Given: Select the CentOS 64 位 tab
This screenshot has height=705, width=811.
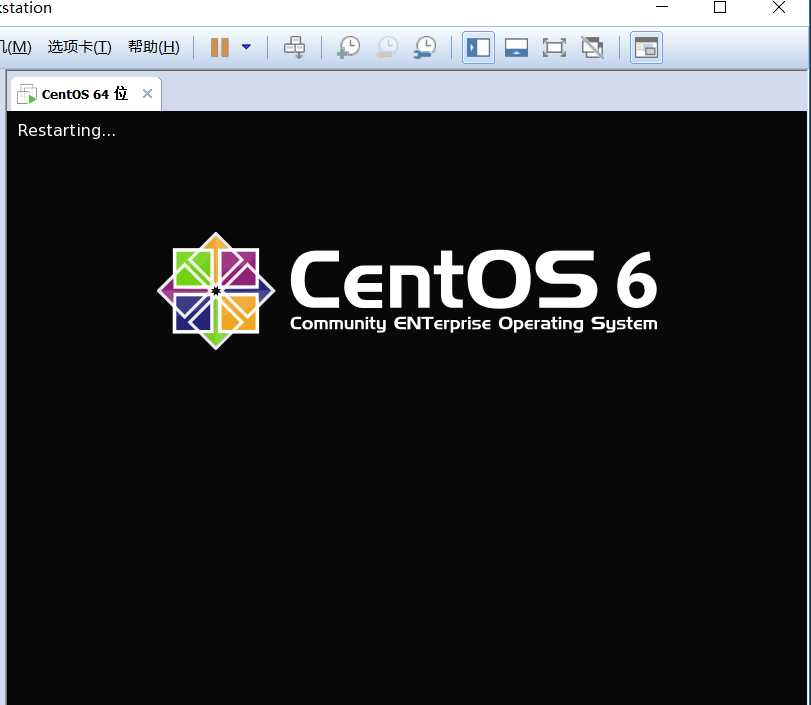Looking at the screenshot, I should (85, 94).
